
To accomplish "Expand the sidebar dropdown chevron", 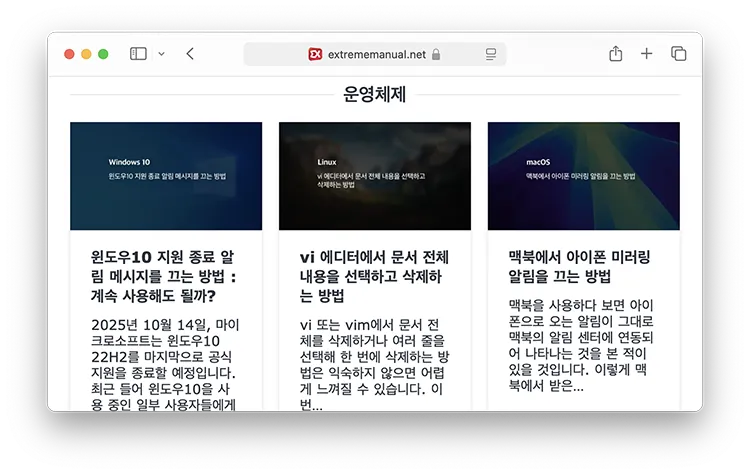I will pyautogui.click(x=162, y=54).
